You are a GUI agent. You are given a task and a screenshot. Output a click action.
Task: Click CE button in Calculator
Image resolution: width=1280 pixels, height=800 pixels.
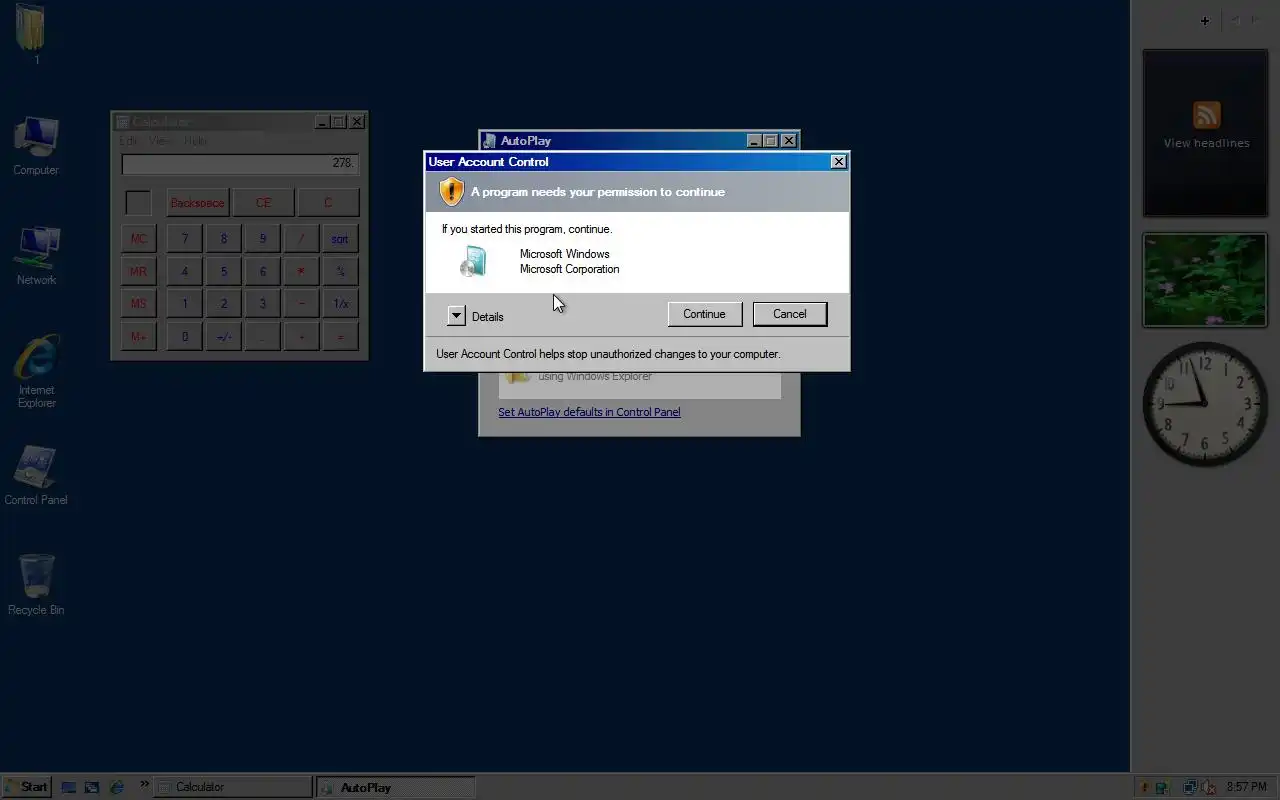(263, 203)
